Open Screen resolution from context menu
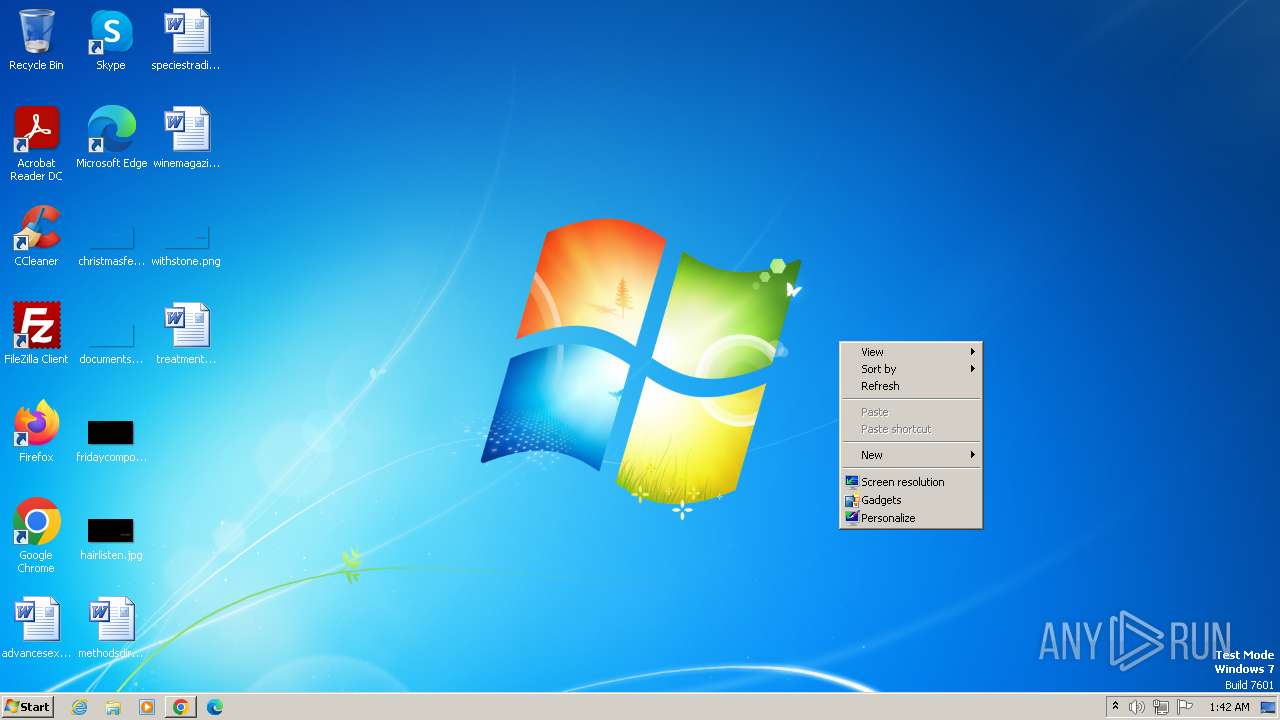 point(911,482)
